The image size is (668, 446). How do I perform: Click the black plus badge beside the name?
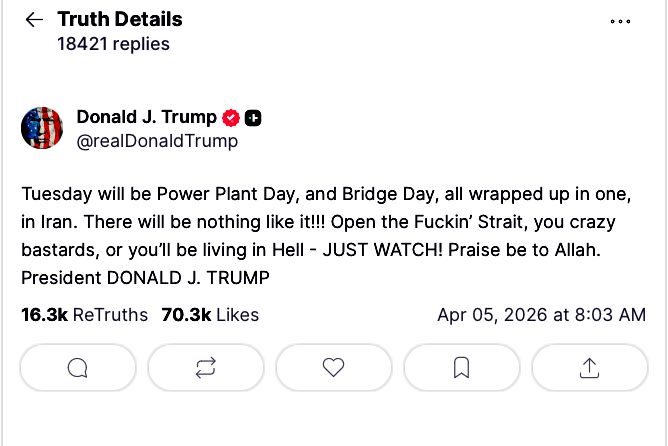[x=253, y=118]
